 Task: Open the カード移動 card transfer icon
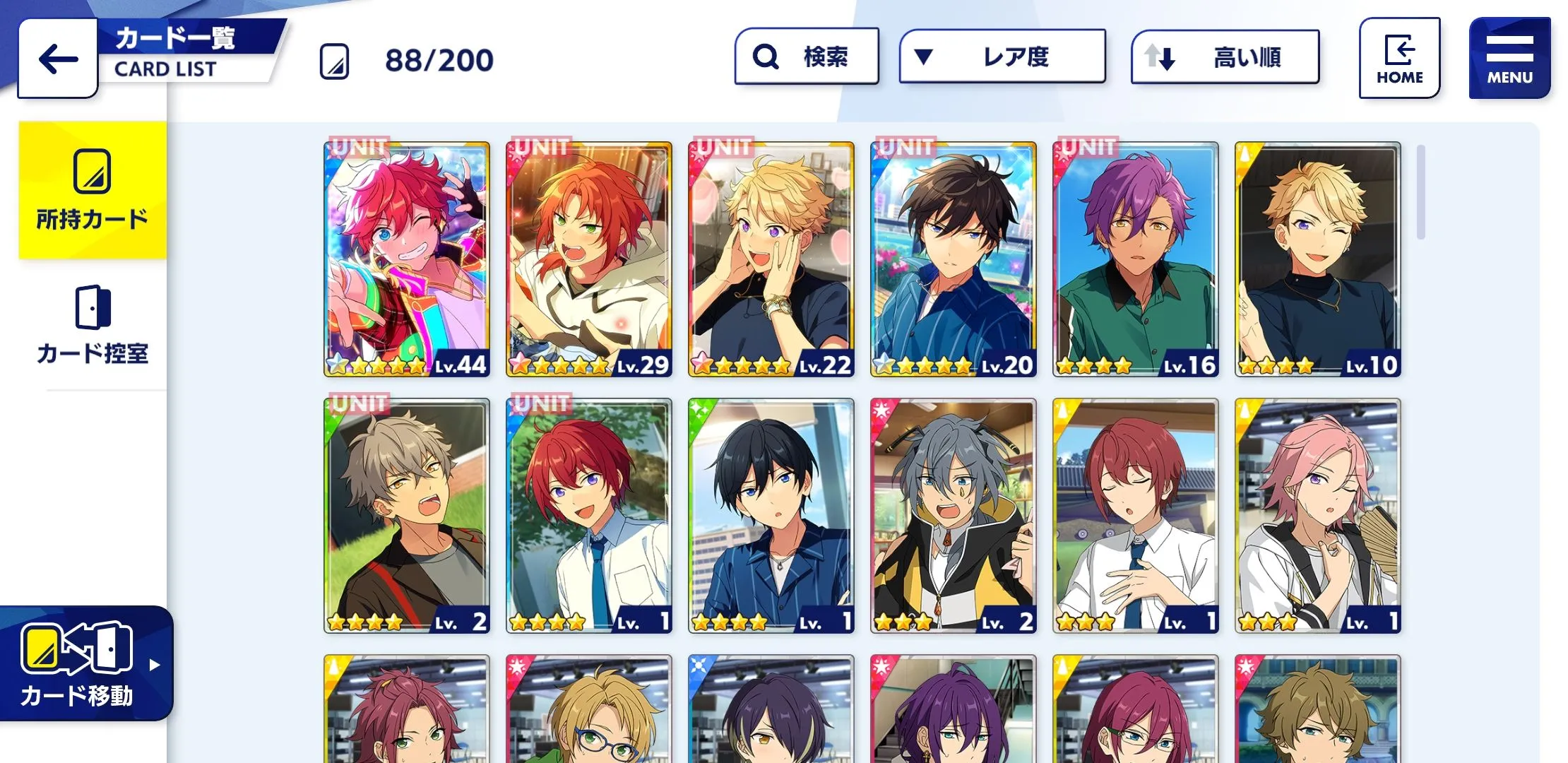[77, 648]
